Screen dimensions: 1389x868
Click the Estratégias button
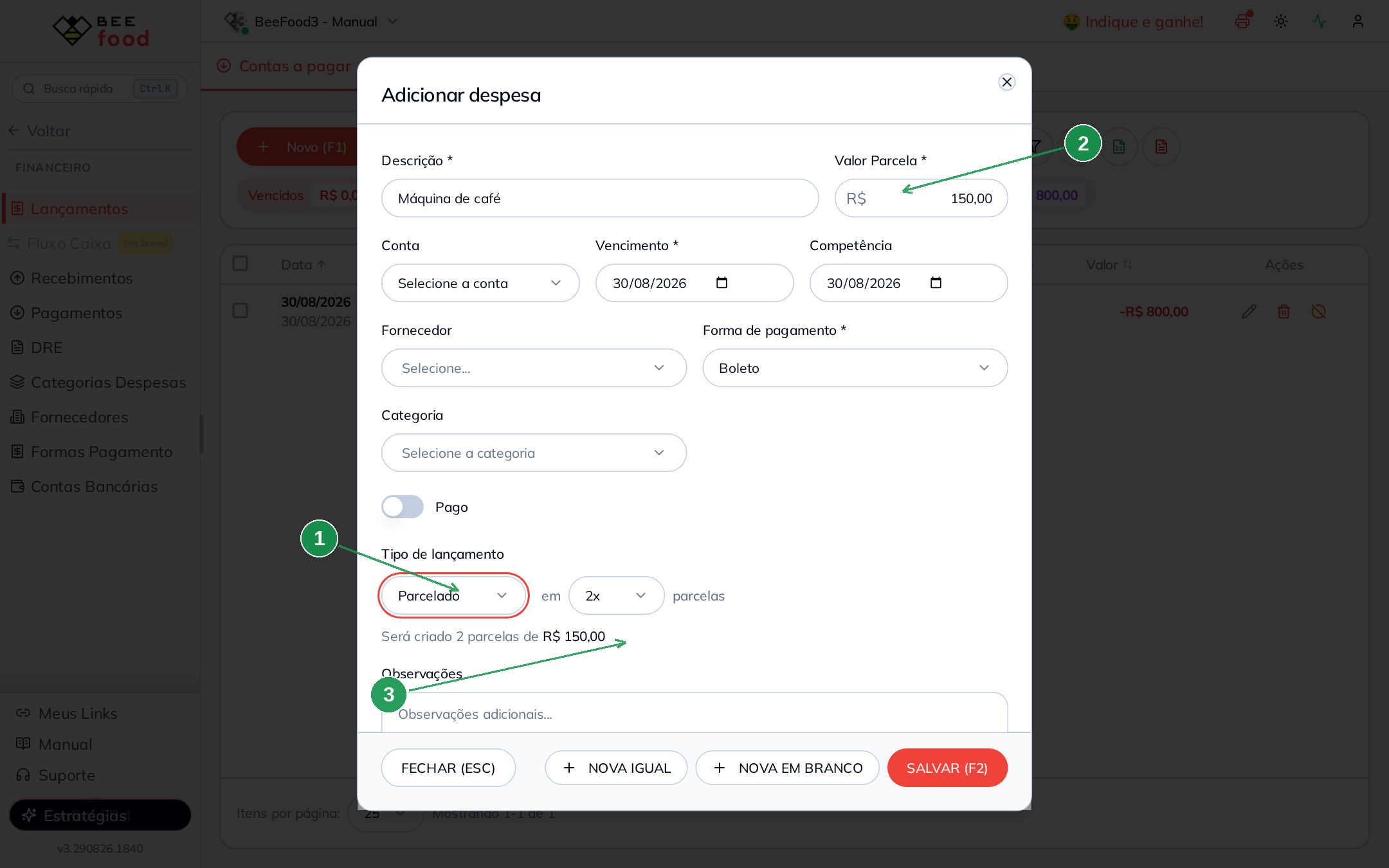pyautogui.click(x=100, y=815)
